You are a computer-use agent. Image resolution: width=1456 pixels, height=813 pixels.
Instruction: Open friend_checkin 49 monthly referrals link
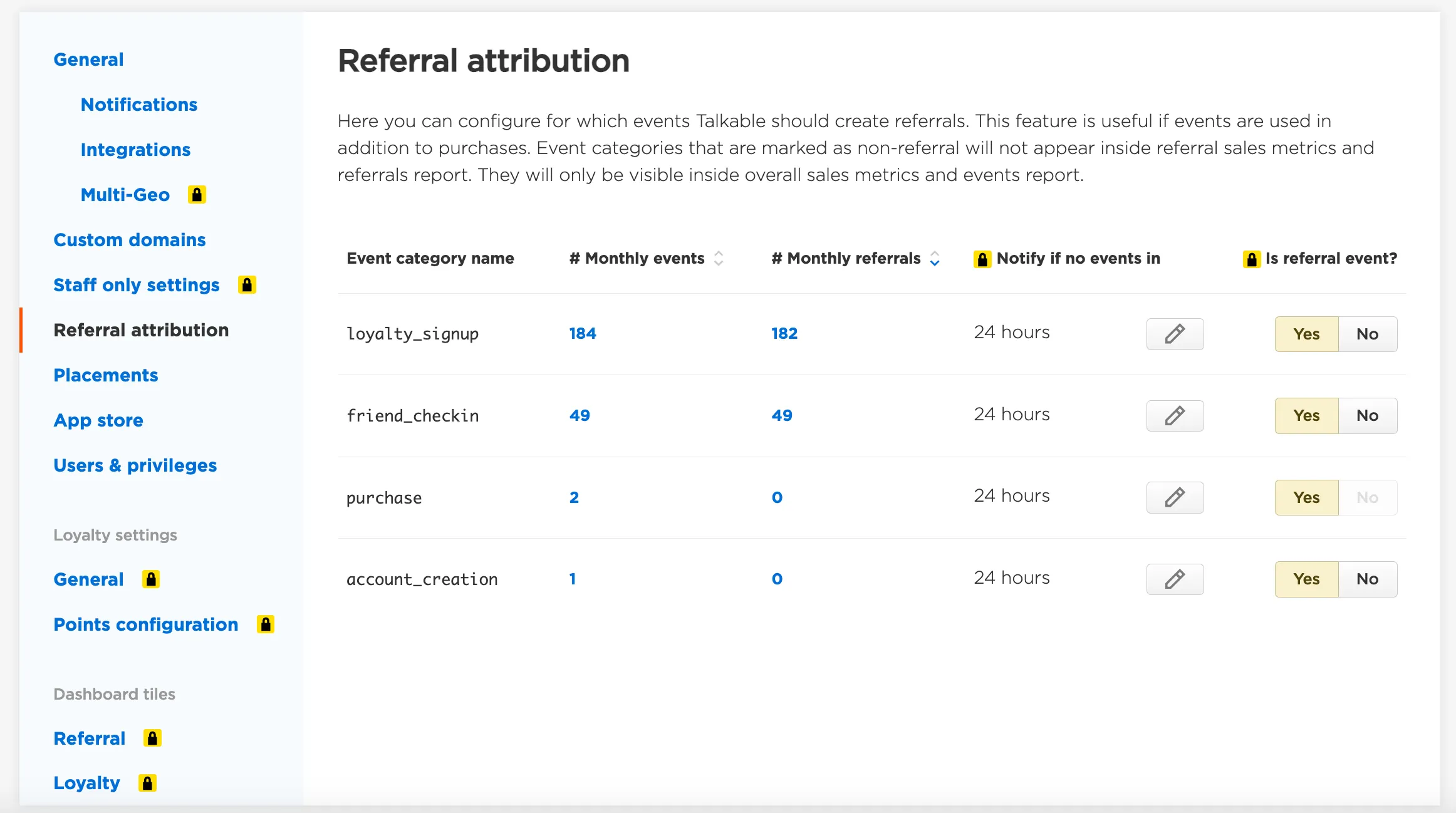782,415
